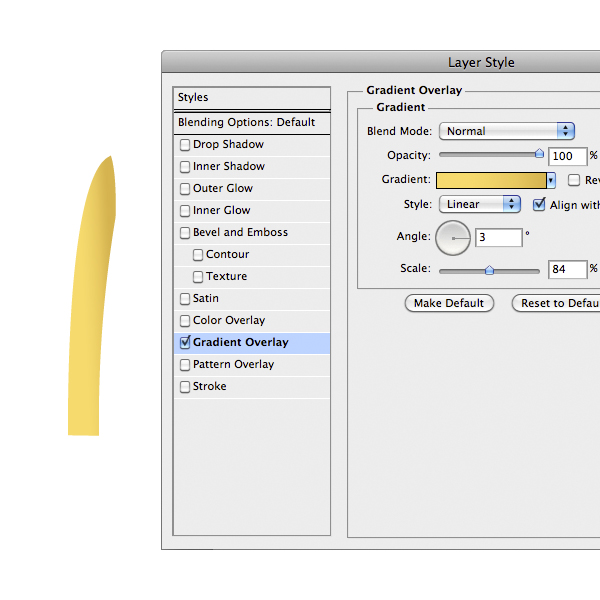Click the Make Default button

click(x=449, y=303)
